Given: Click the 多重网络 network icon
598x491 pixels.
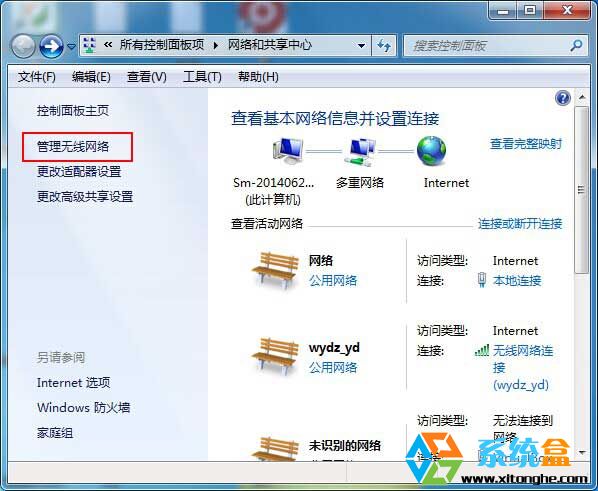Looking at the screenshot, I should (x=360, y=152).
